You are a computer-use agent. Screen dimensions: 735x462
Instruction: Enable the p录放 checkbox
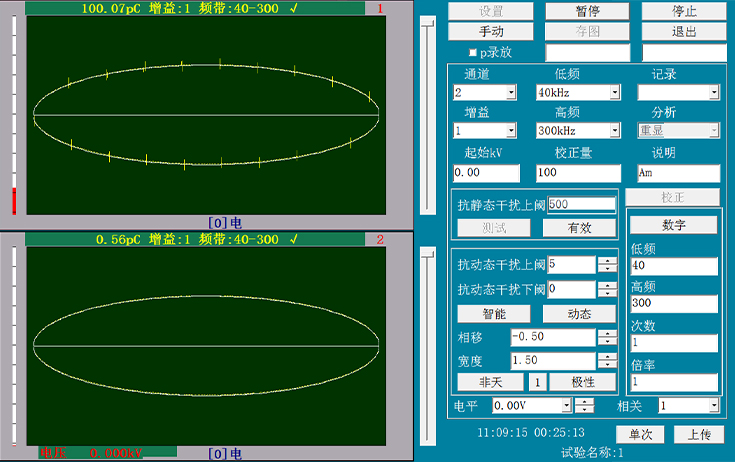pyautogui.click(x=473, y=52)
